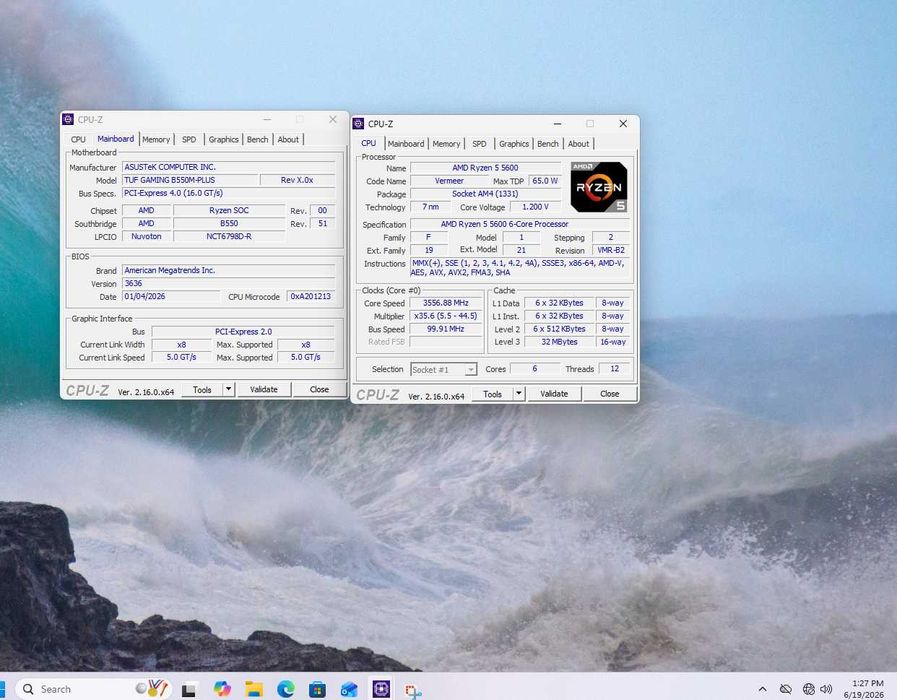897x700 pixels.
Task: Open File Explorer from the taskbar
Action: pos(254,689)
